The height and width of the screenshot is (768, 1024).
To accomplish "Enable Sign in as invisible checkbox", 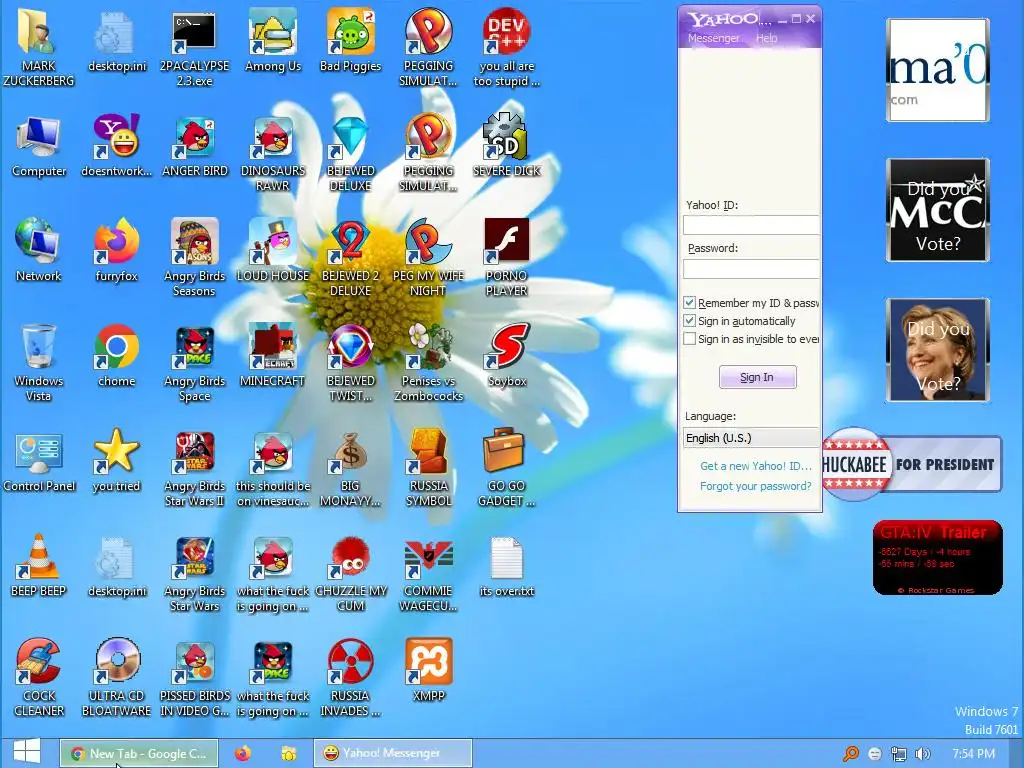I will [690, 339].
